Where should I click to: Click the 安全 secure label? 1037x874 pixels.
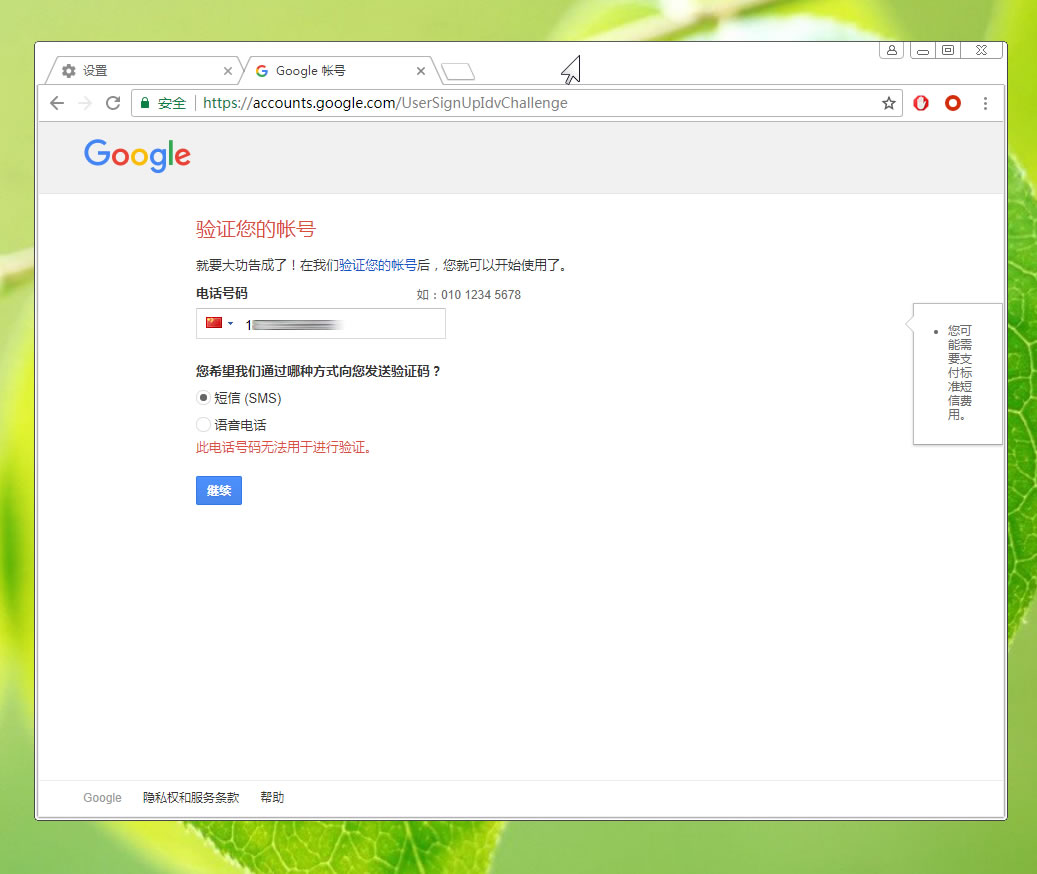click(x=172, y=103)
